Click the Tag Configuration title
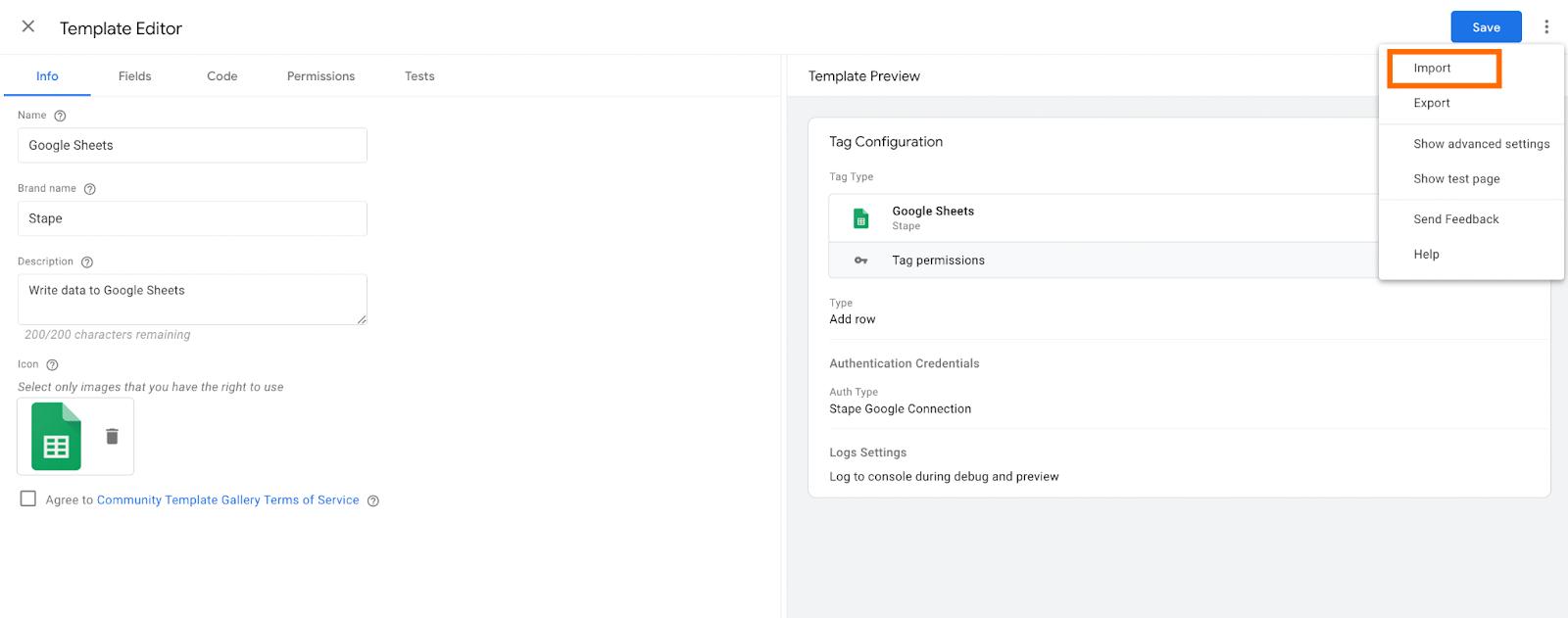 tap(886, 142)
